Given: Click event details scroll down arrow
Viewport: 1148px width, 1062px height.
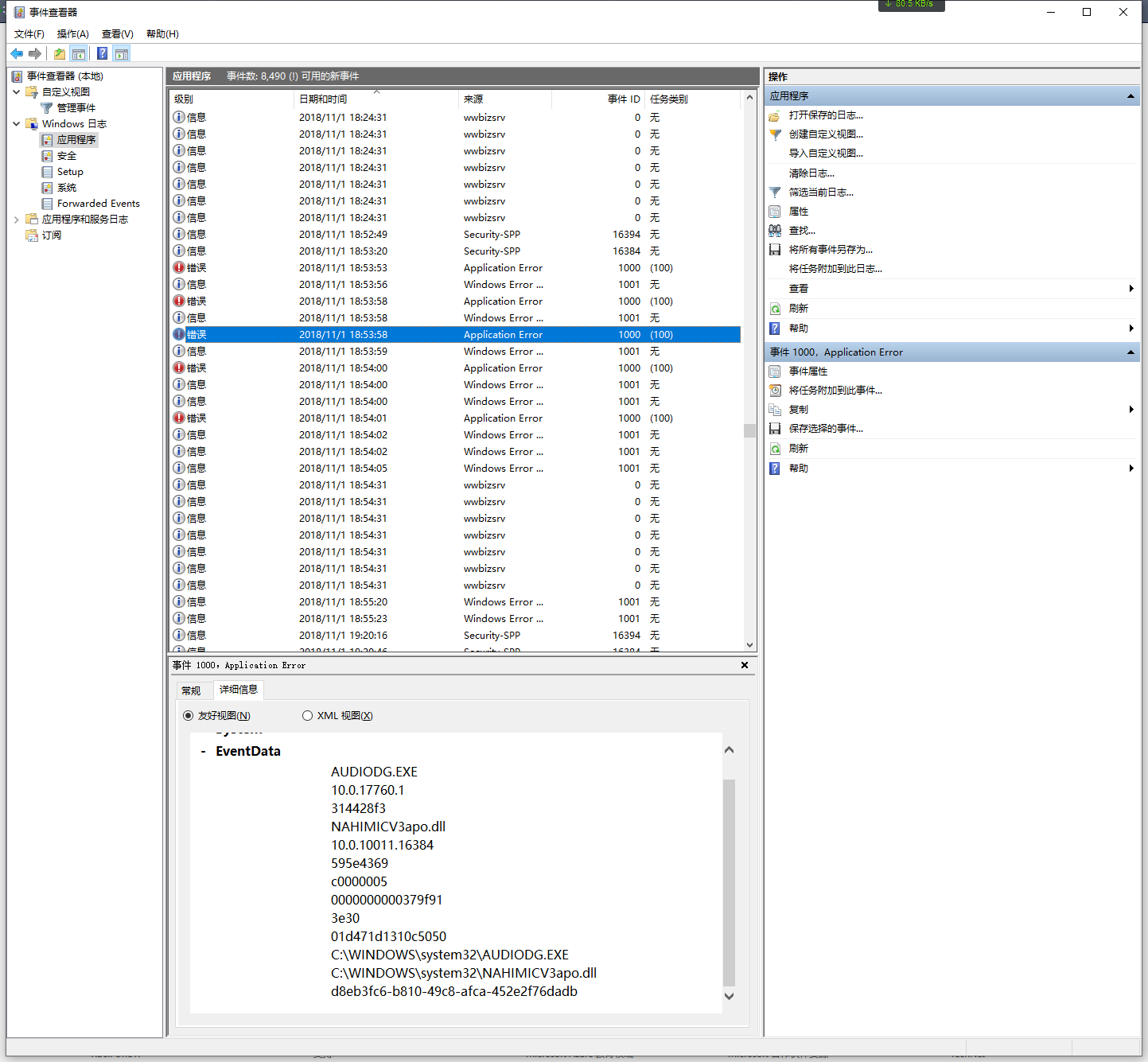Looking at the screenshot, I should (729, 996).
